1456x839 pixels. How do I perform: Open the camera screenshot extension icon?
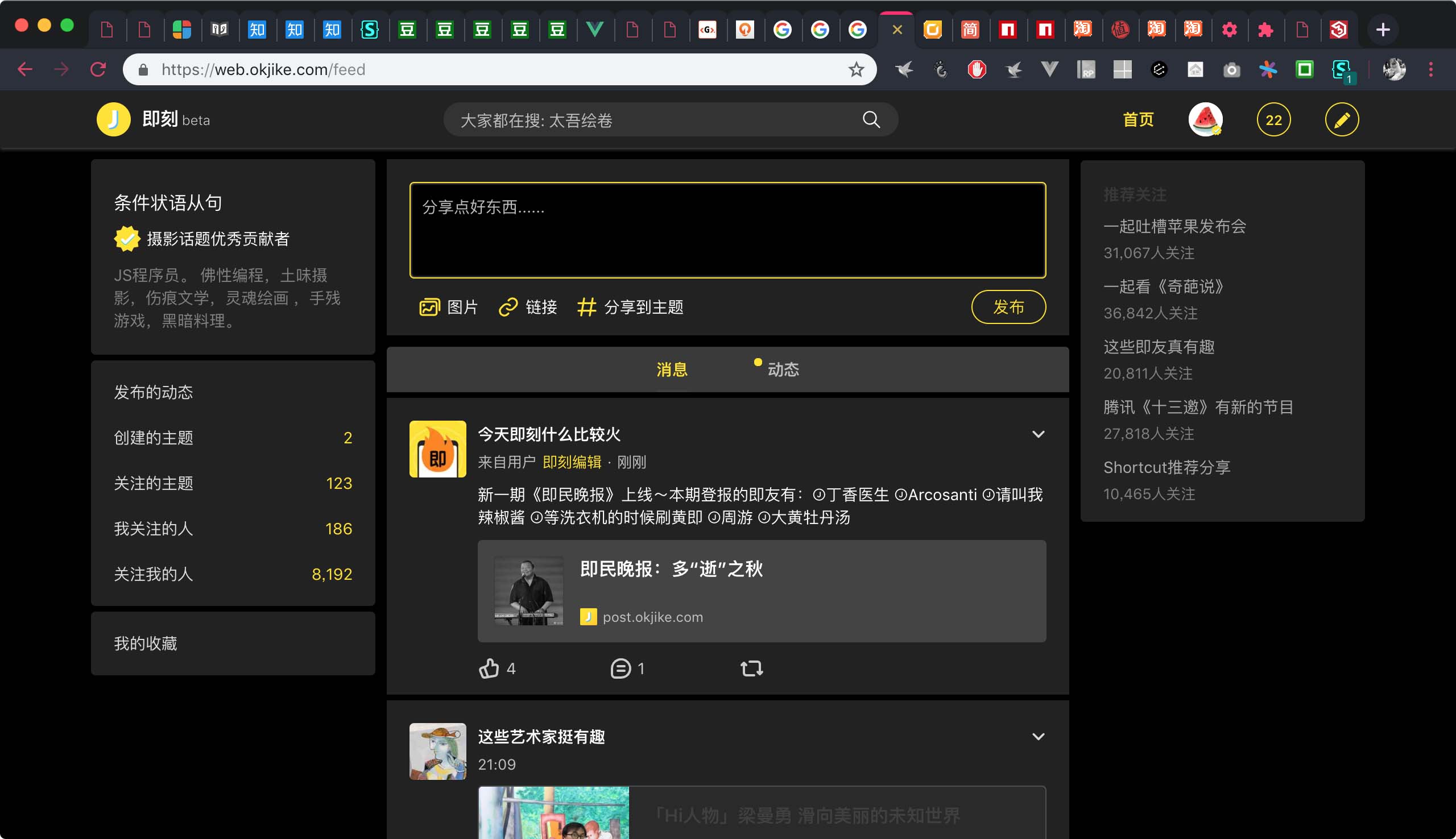1232,70
